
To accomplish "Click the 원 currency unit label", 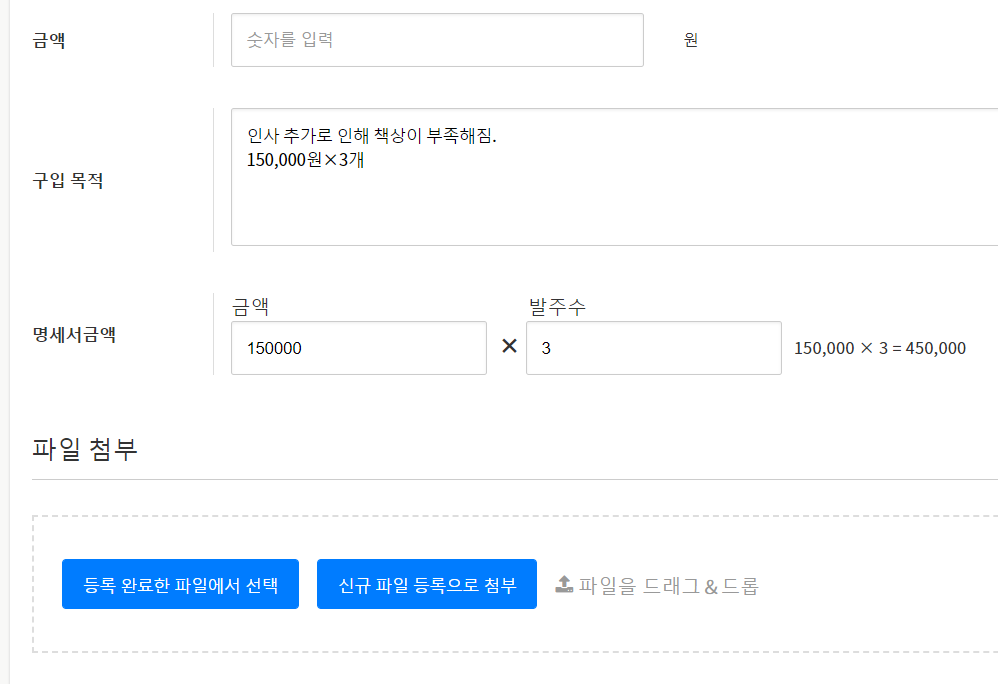I will tap(691, 41).
